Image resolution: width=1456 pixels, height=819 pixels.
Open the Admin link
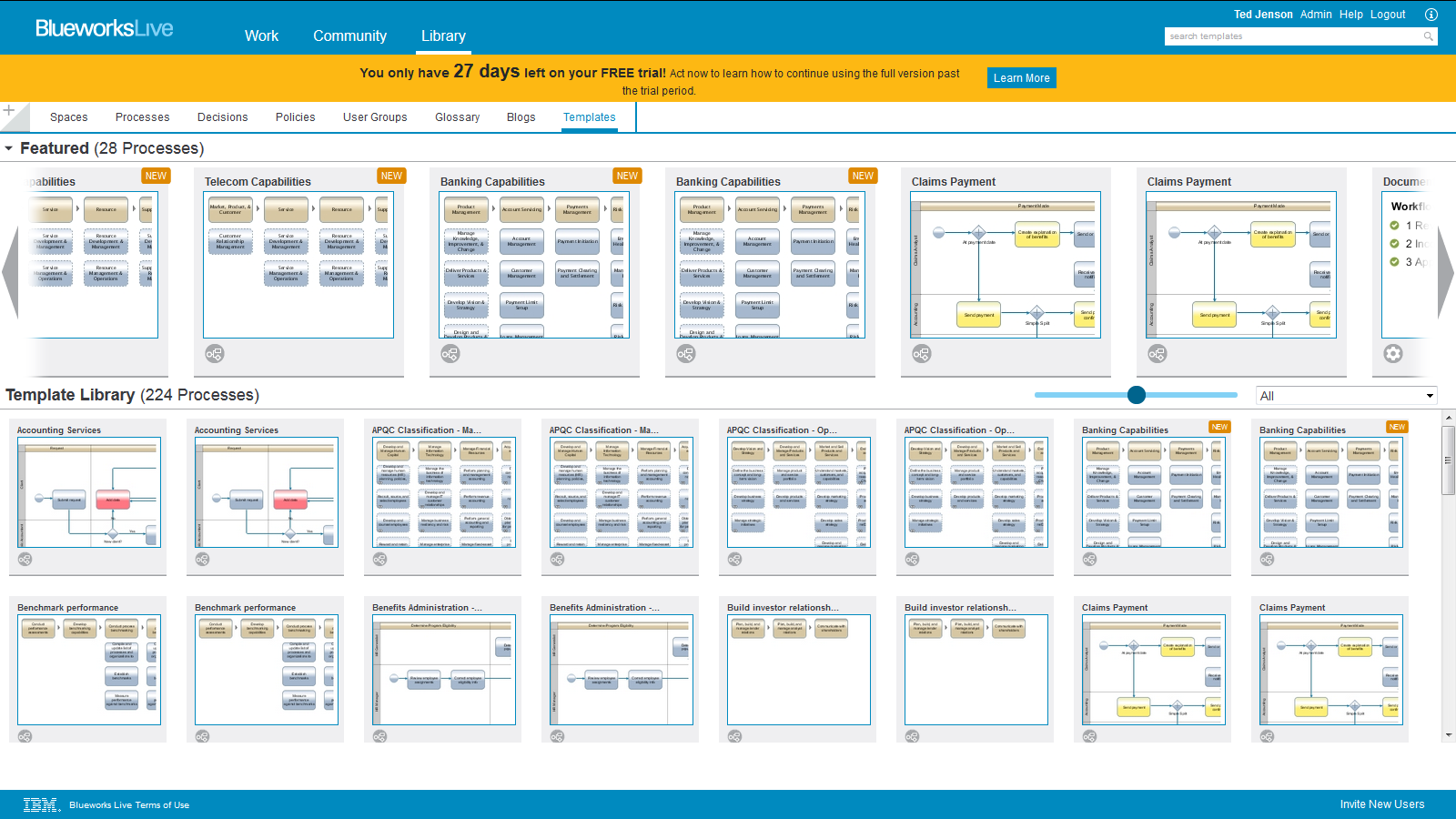[1316, 15]
